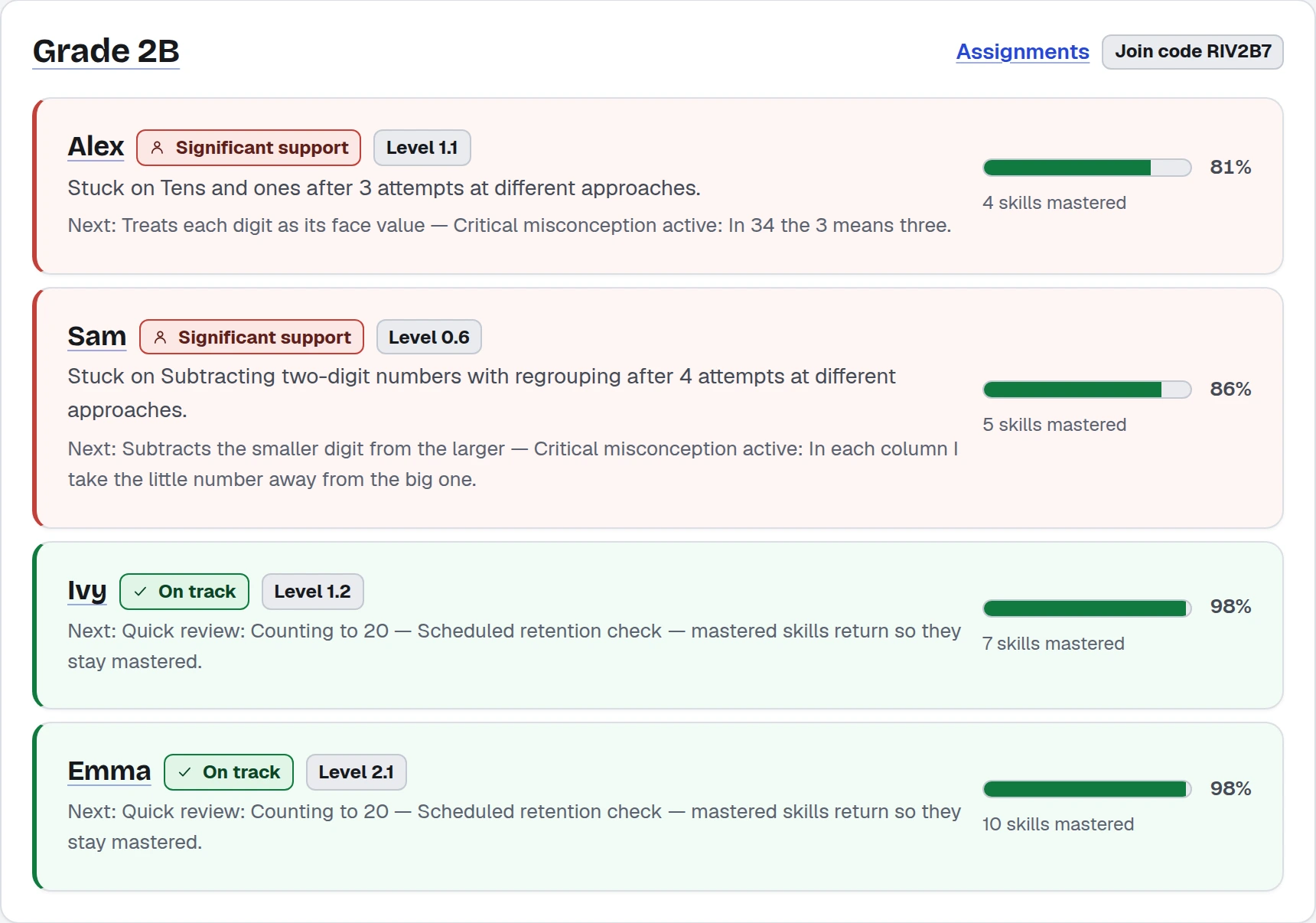Open Sam's student profile link
Screen dimensions: 1316x923
pyautogui.click(x=97, y=336)
